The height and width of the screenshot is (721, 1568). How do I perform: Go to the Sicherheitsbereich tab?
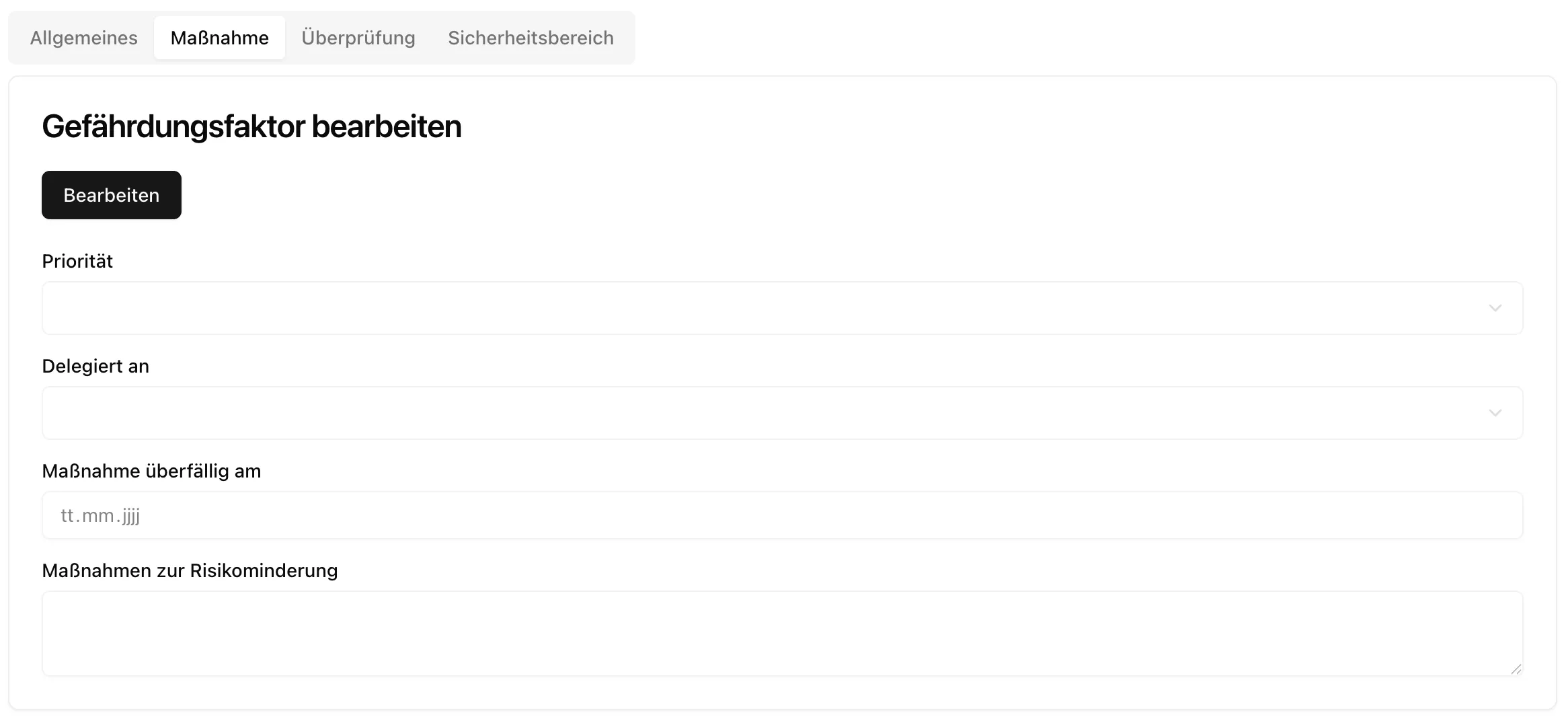(531, 38)
